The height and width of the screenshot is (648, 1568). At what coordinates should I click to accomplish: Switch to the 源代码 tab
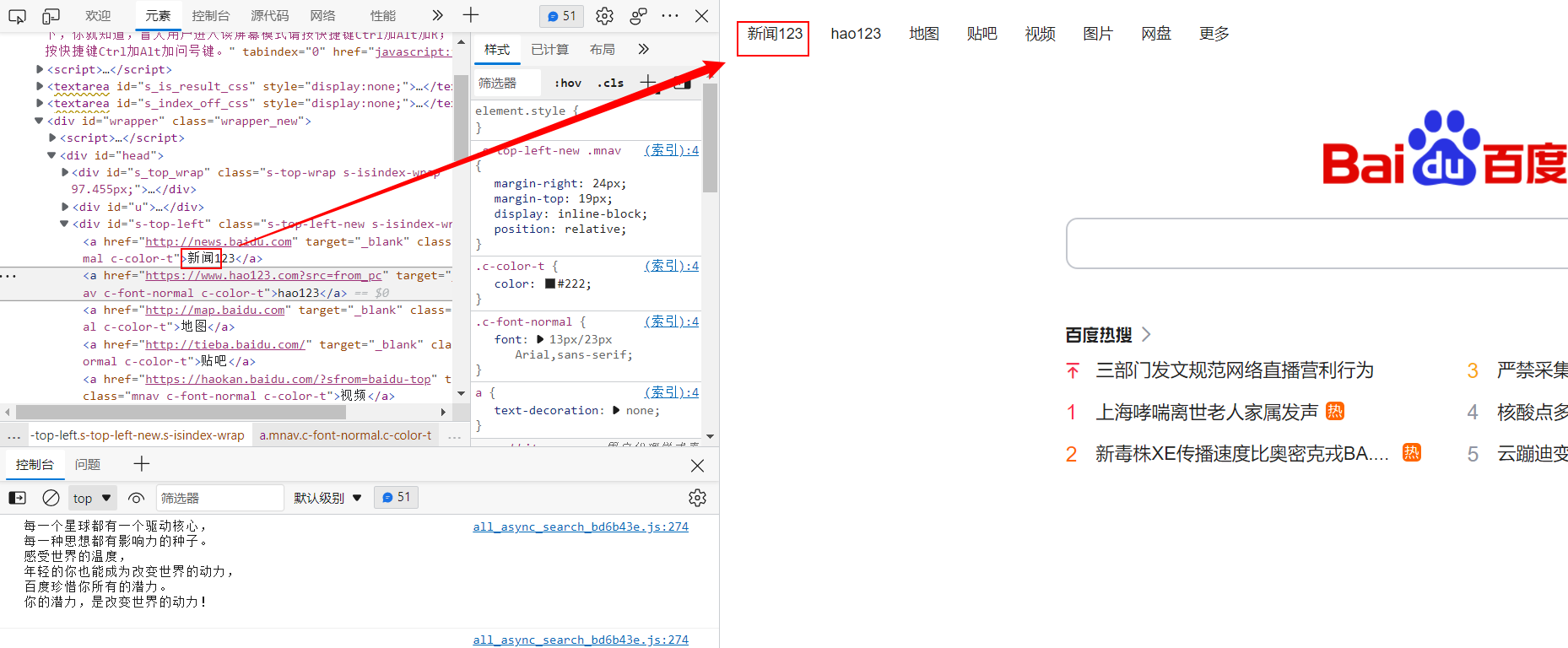point(270,16)
